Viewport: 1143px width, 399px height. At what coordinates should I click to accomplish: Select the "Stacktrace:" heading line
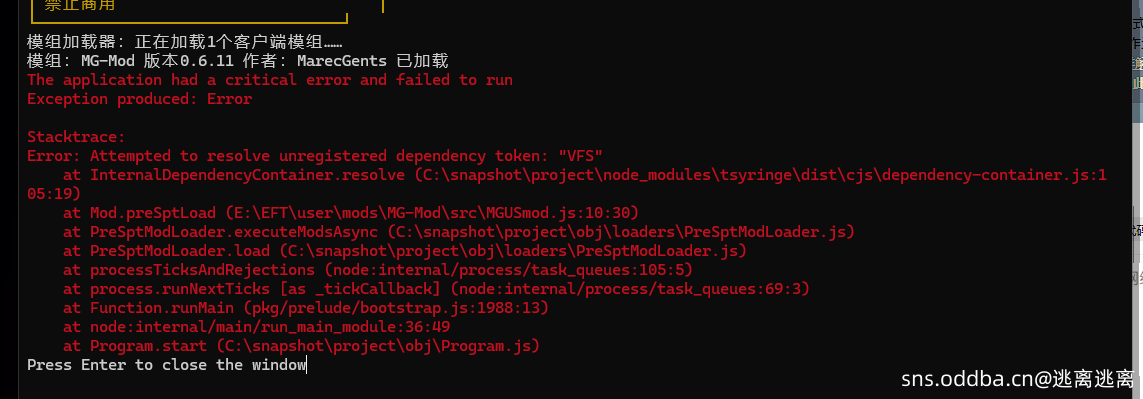point(77,136)
